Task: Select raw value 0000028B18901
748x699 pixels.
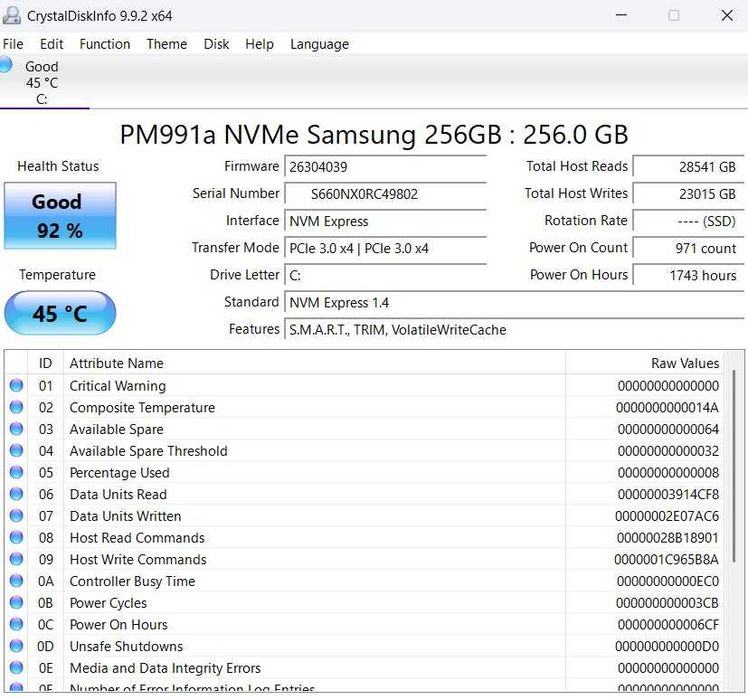Action: pos(668,538)
